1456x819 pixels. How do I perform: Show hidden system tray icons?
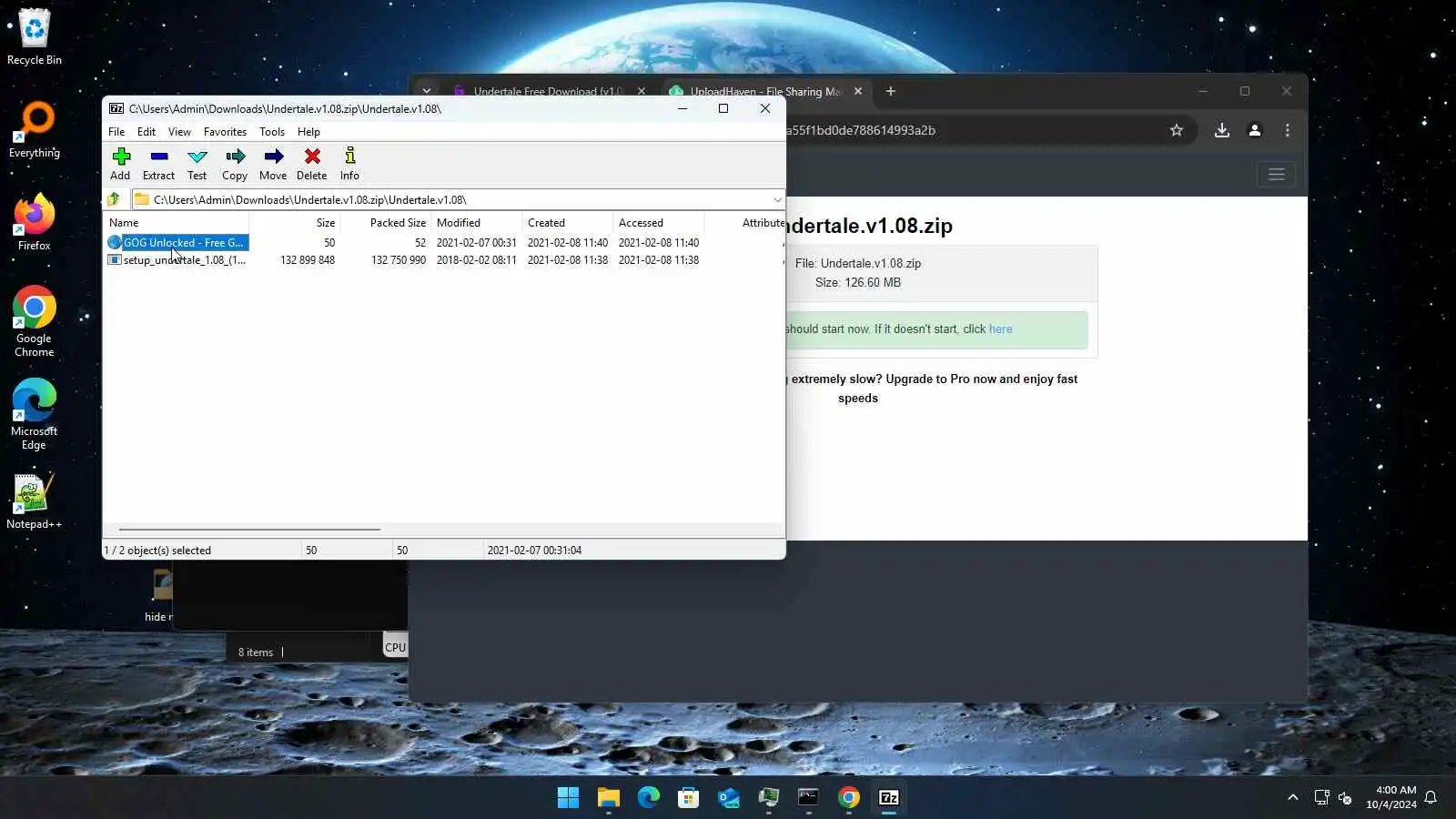coord(1292,798)
